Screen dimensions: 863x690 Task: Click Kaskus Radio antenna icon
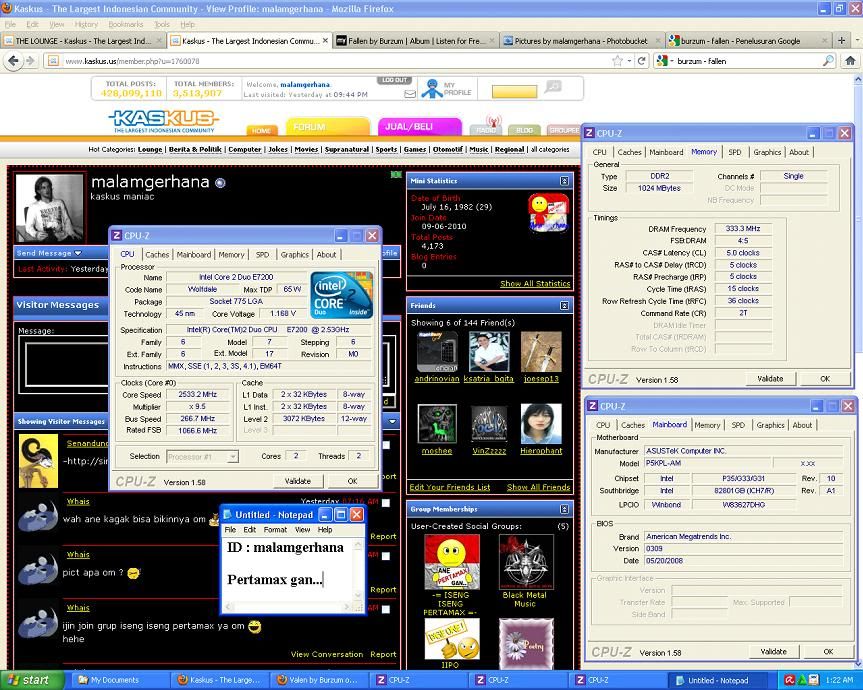[494, 124]
